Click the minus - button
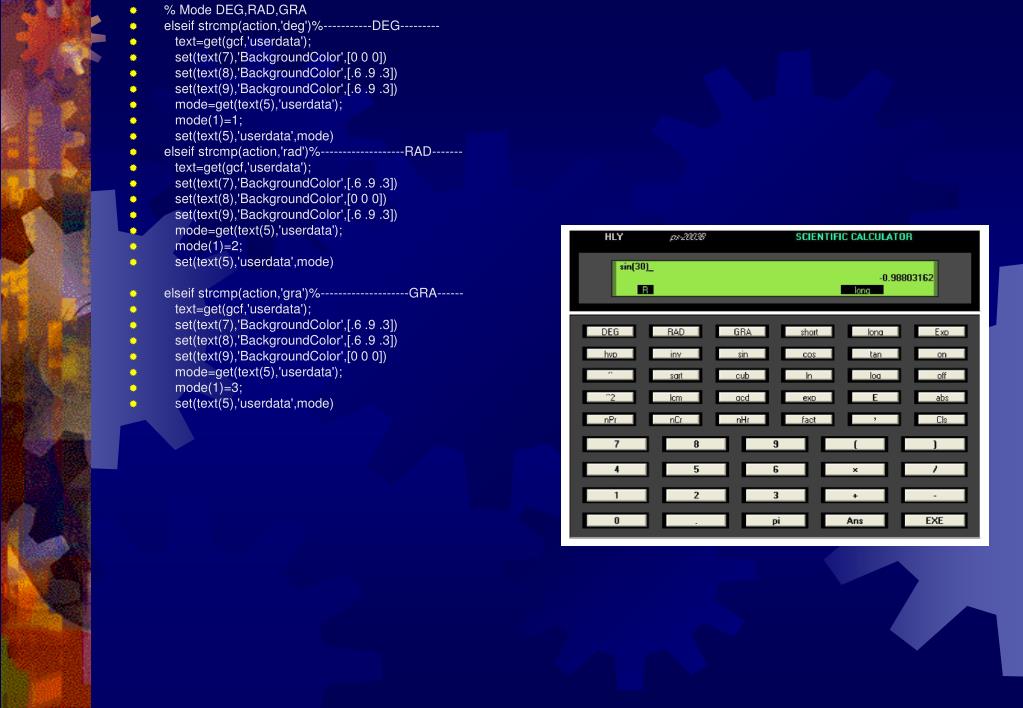The height and width of the screenshot is (708, 1023). pos(934,495)
